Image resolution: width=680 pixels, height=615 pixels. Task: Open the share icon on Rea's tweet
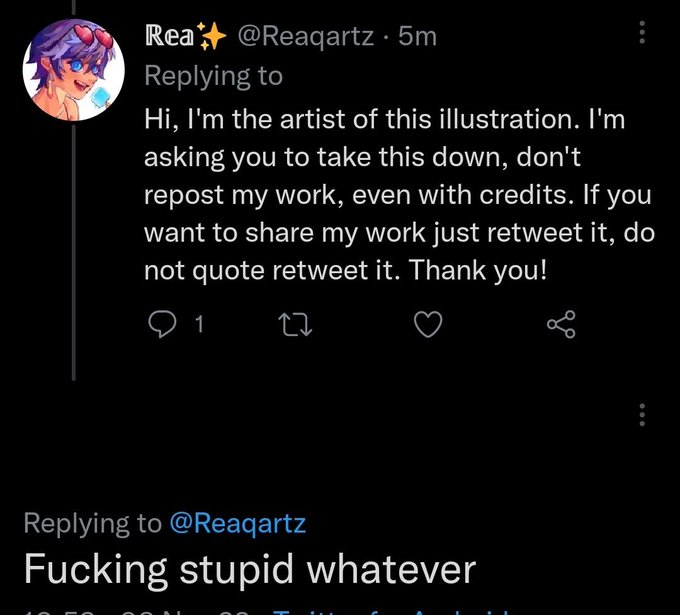click(x=561, y=324)
